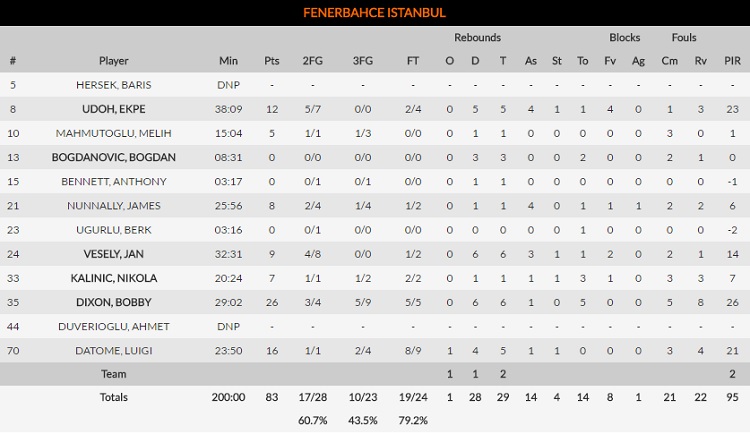Click the Player column header
750x434 pixels.
(x=114, y=61)
